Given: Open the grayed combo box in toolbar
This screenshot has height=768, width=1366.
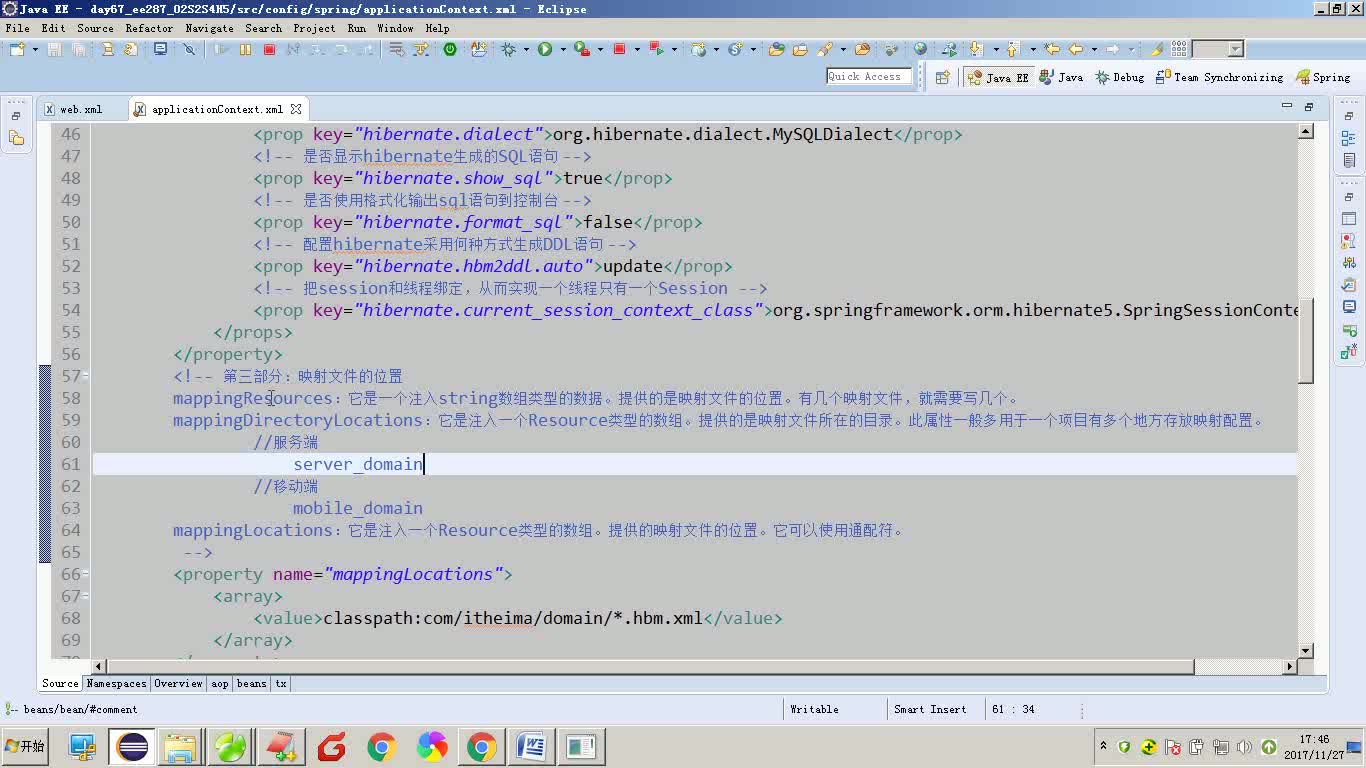Looking at the screenshot, I should tap(1217, 49).
